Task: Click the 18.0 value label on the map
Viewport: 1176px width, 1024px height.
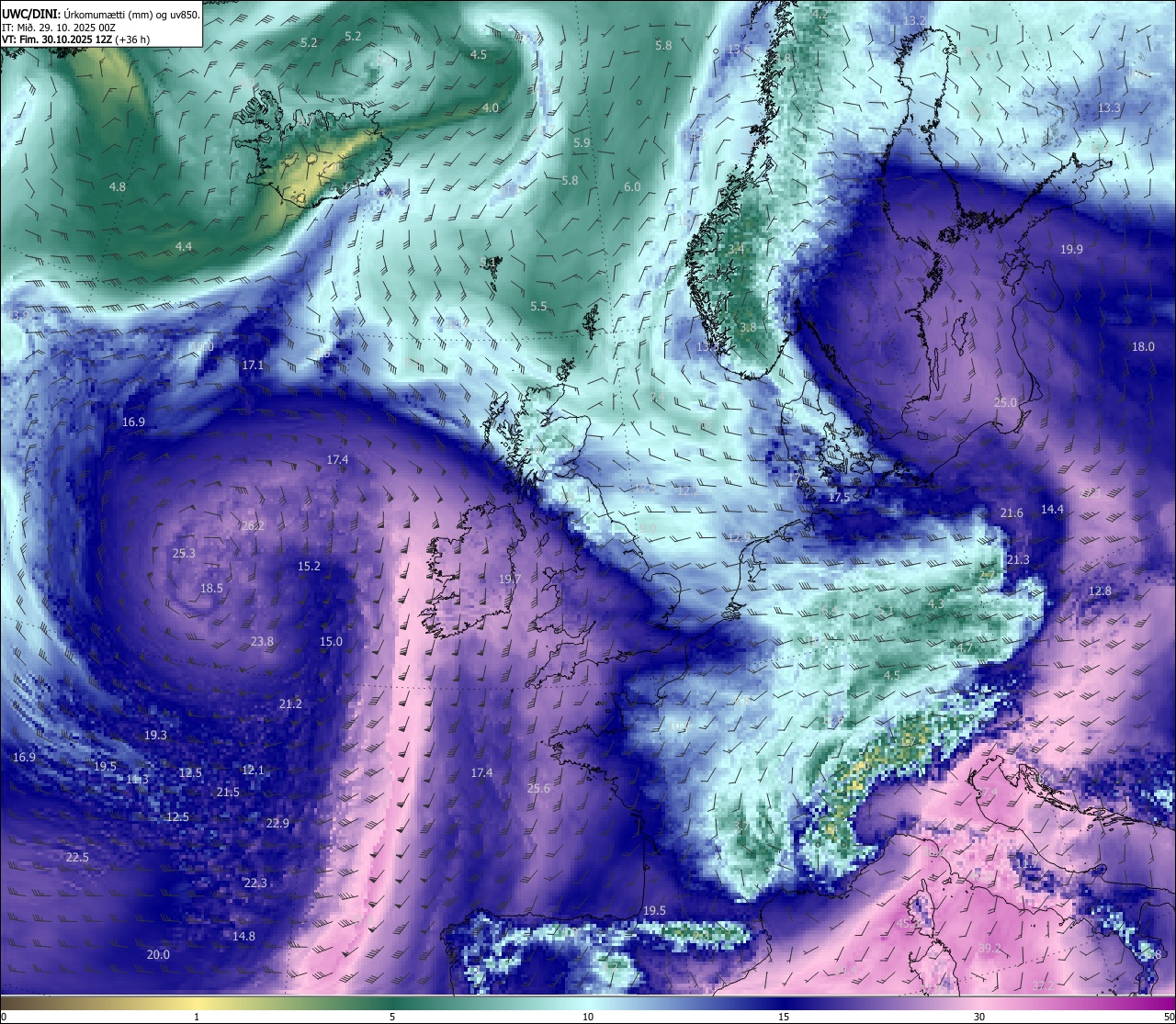Action: (x=1143, y=346)
